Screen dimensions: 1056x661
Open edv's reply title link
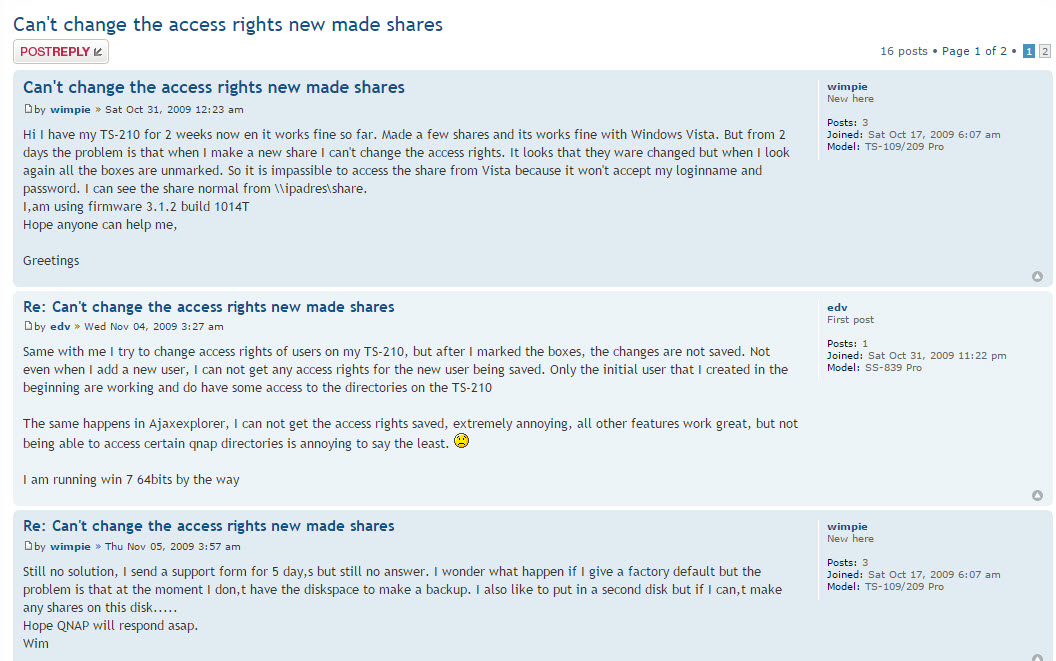pos(209,307)
